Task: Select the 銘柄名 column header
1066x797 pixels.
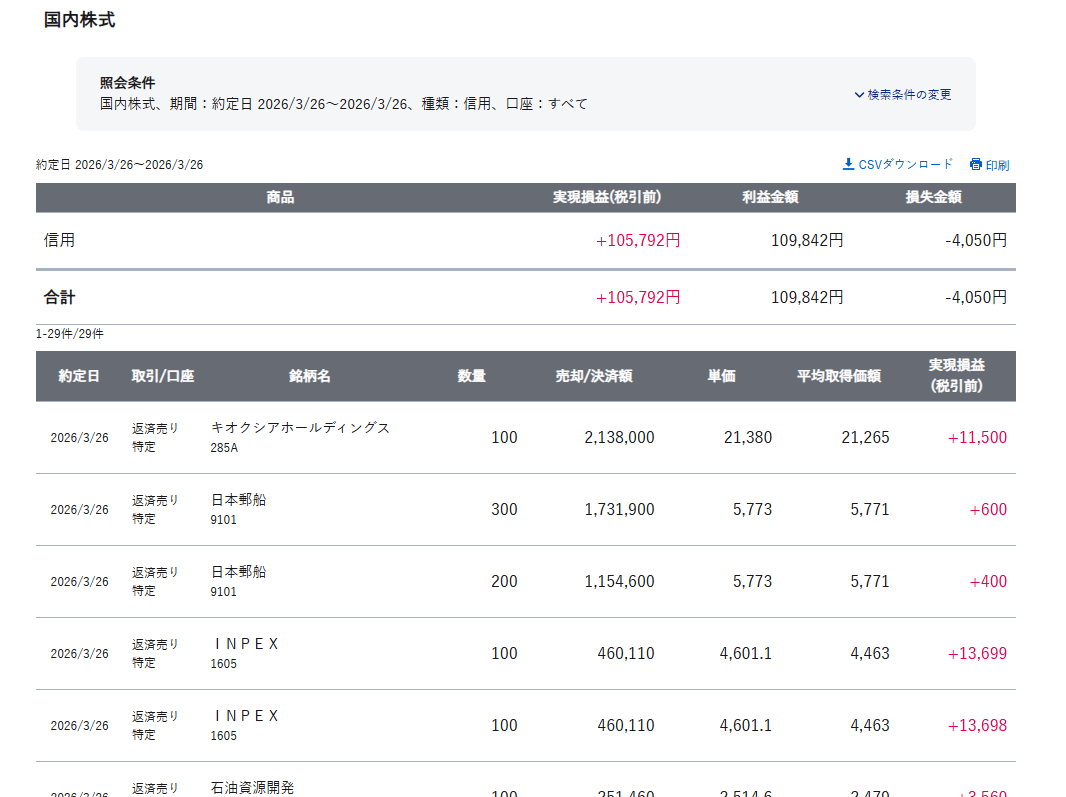Action: (x=310, y=376)
